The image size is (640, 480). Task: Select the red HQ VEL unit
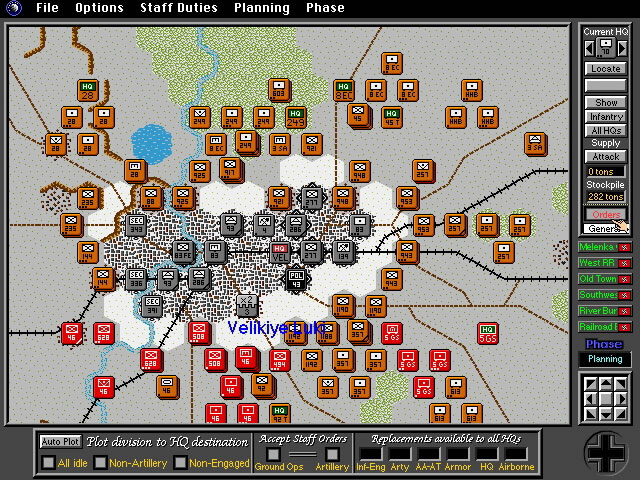pos(280,253)
